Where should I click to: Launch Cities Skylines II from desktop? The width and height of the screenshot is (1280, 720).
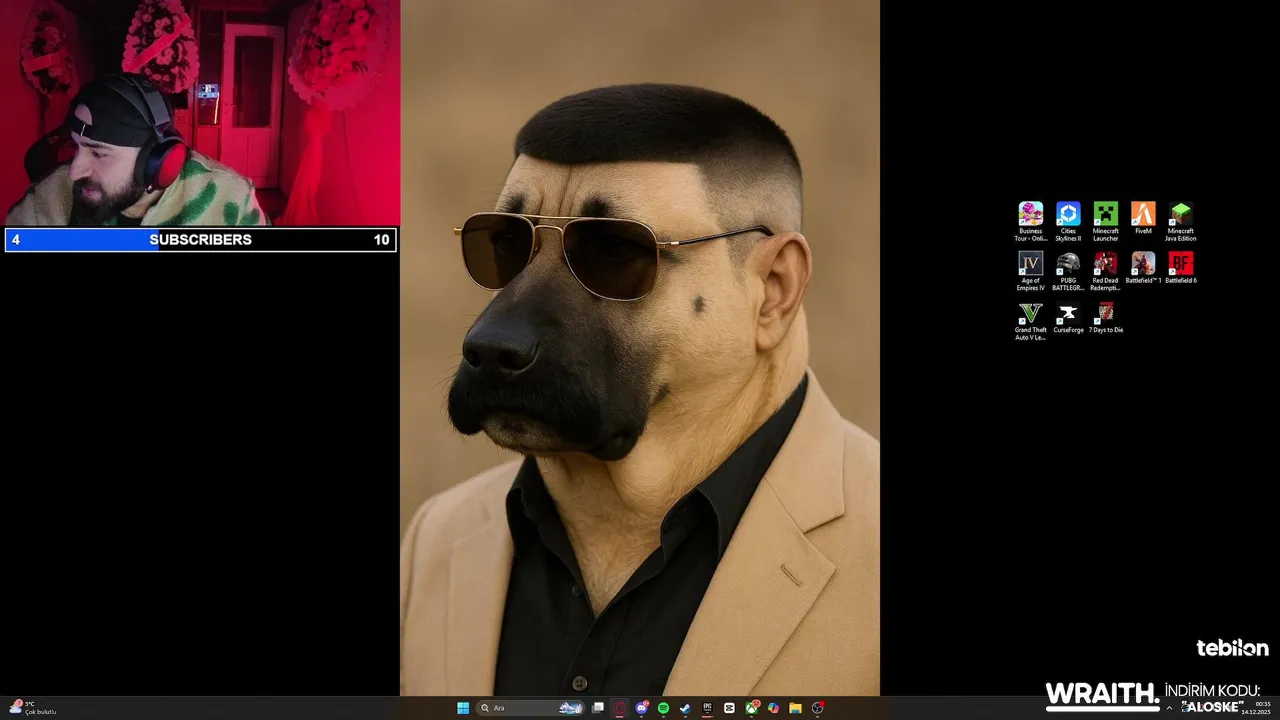tap(1068, 221)
